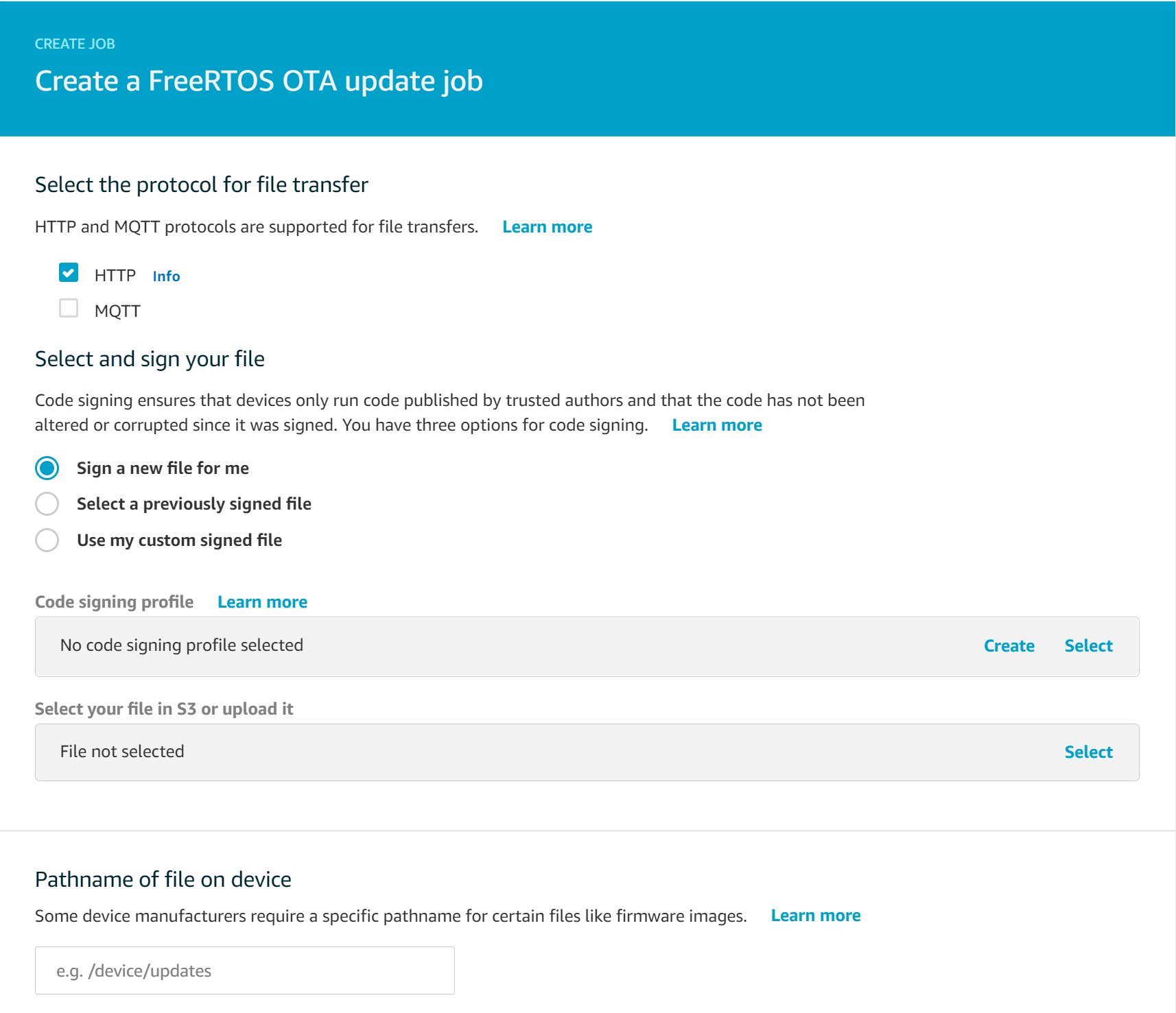Viewport: 1176px width, 1013px height.
Task: Focus the device pathname input field
Action: click(x=245, y=970)
